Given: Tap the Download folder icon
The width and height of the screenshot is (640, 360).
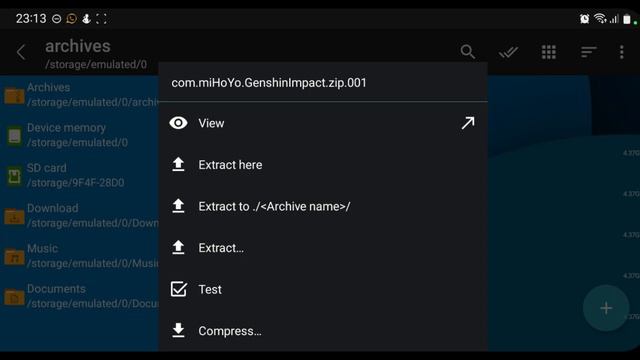Looking at the screenshot, I should [14, 216].
